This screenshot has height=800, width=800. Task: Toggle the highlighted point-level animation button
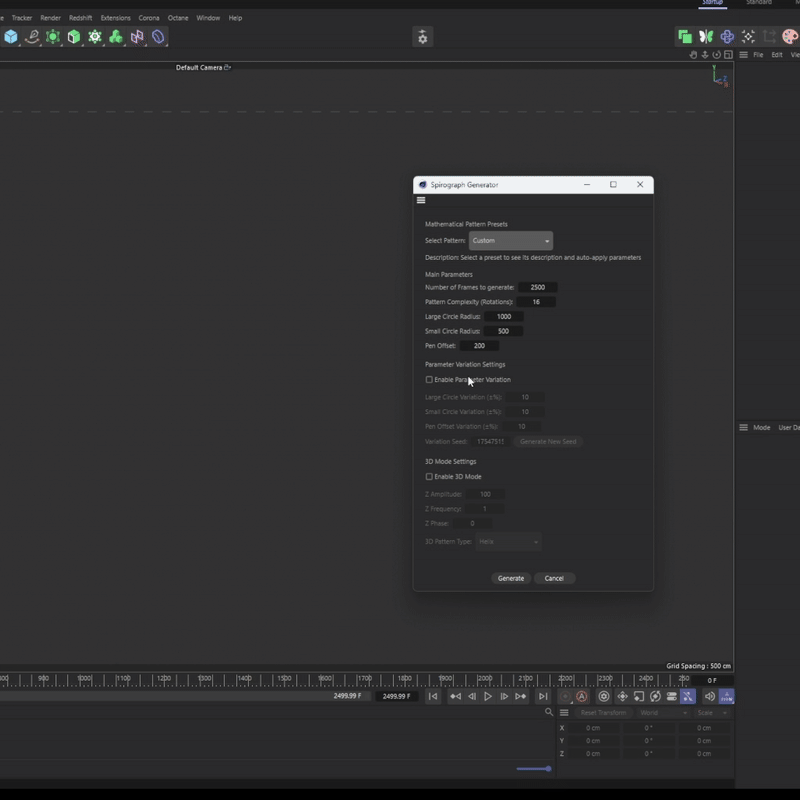[688, 696]
